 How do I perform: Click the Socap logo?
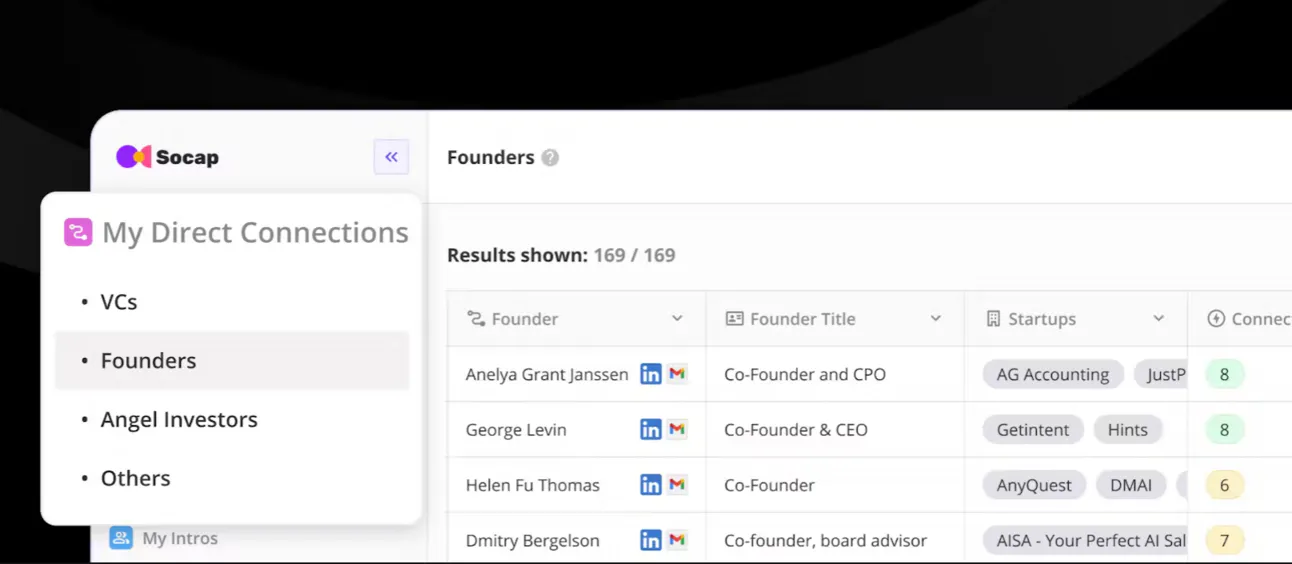click(167, 157)
